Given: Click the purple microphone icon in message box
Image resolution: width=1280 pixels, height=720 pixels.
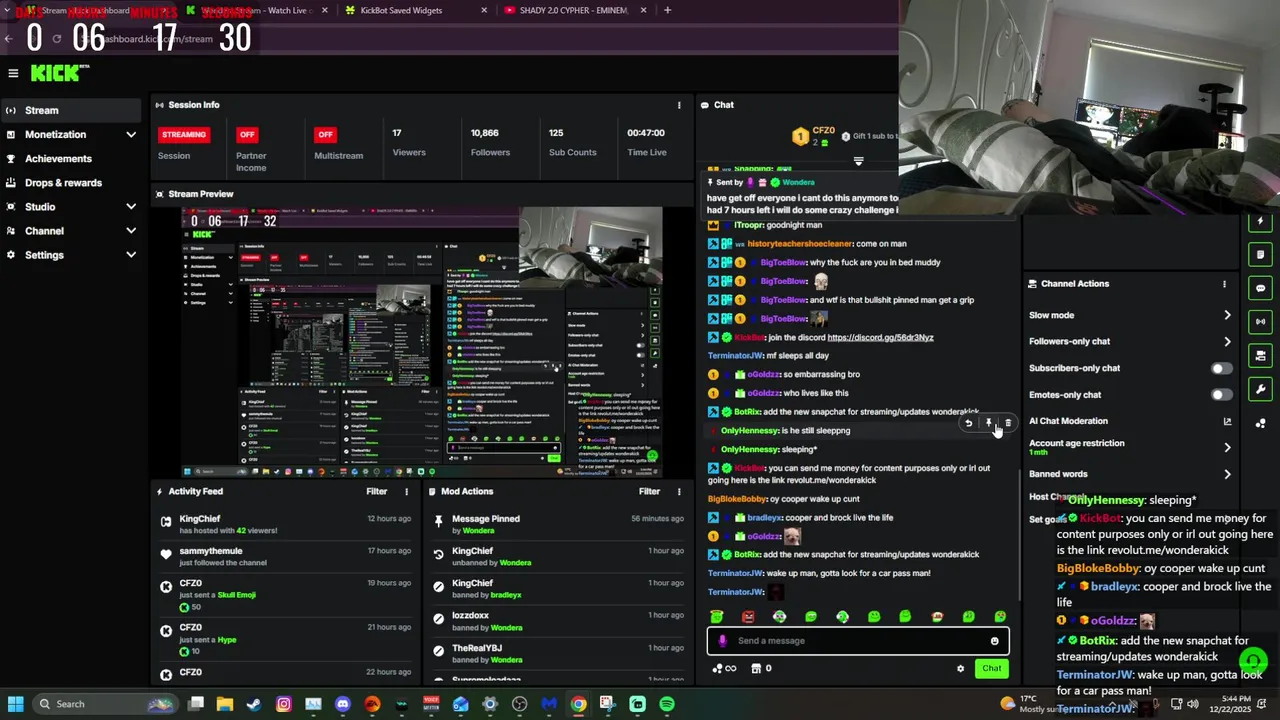Looking at the screenshot, I should (723, 641).
